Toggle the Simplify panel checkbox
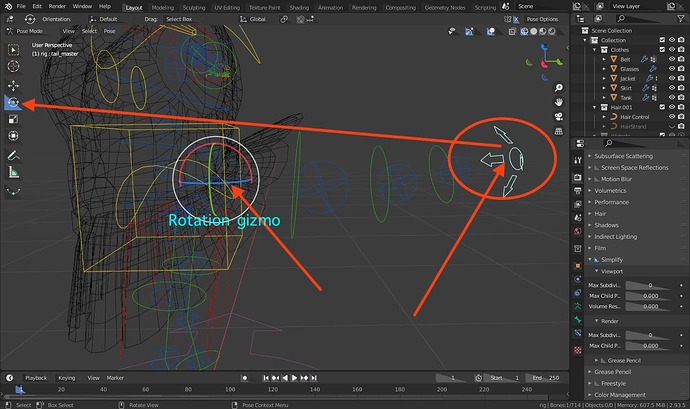The height and width of the screenshot is (409, 690). click(x=596, y=260)
